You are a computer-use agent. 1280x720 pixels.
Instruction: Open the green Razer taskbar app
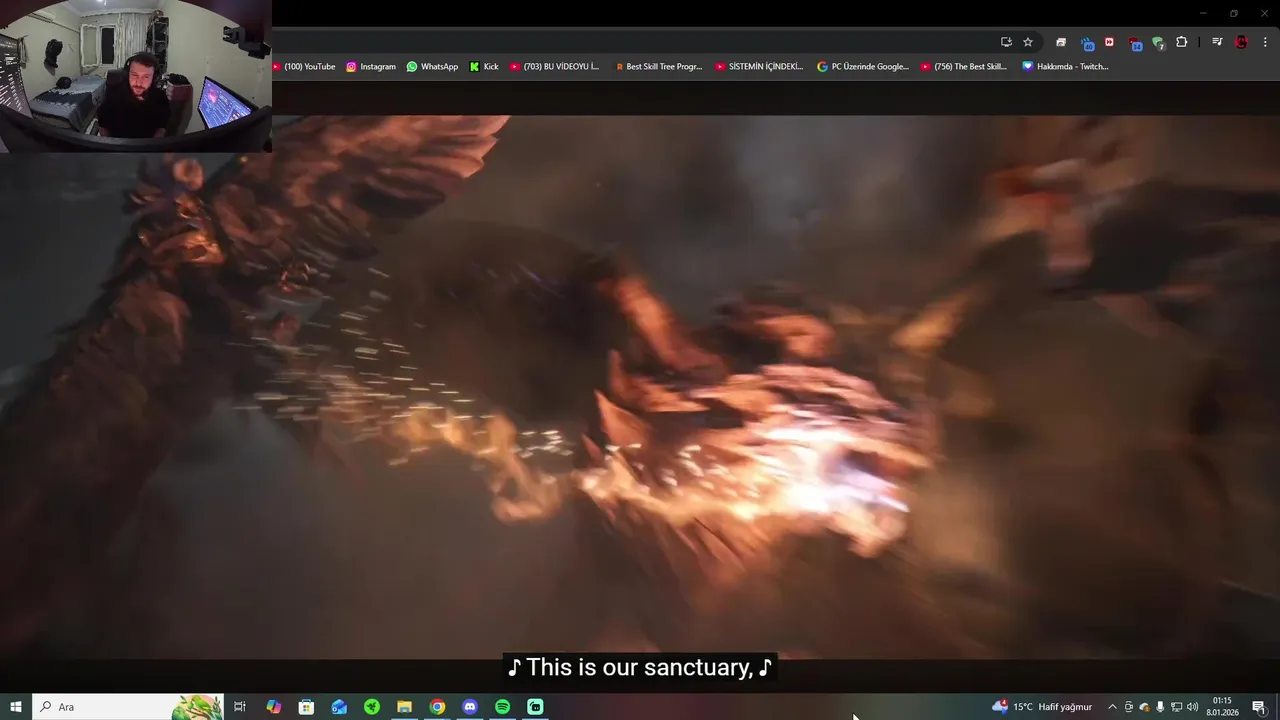[x=372, y=707]
